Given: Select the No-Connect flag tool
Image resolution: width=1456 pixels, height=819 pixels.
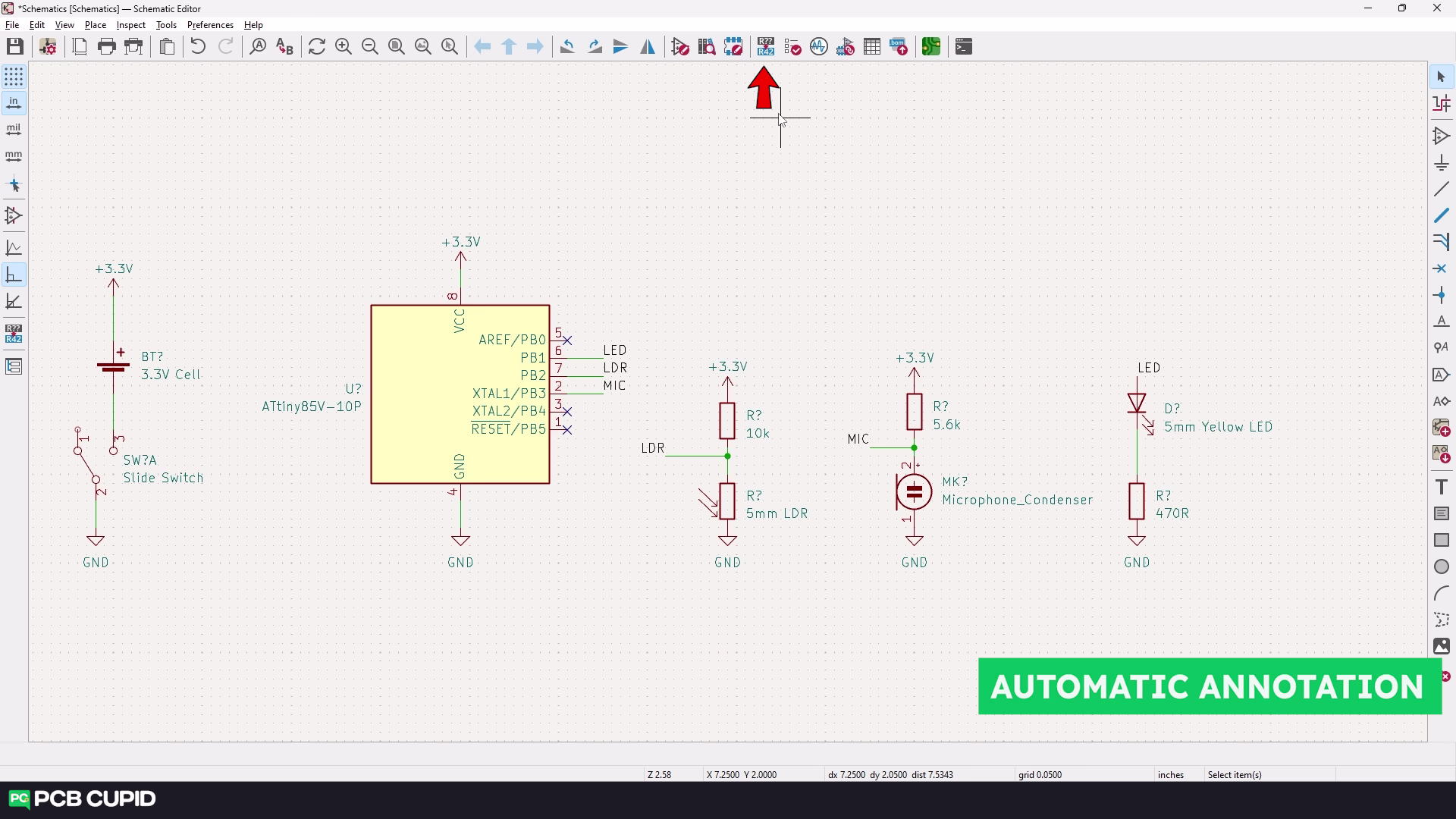Looking at the screenshot, I should [1441, 268].
